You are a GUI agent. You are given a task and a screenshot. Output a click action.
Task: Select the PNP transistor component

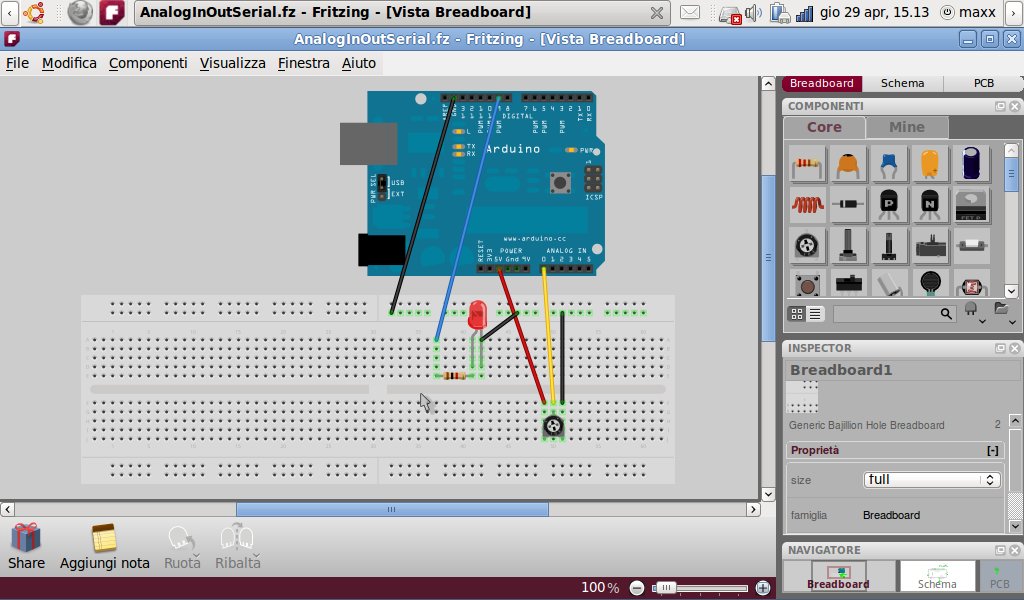click(889, 205)
